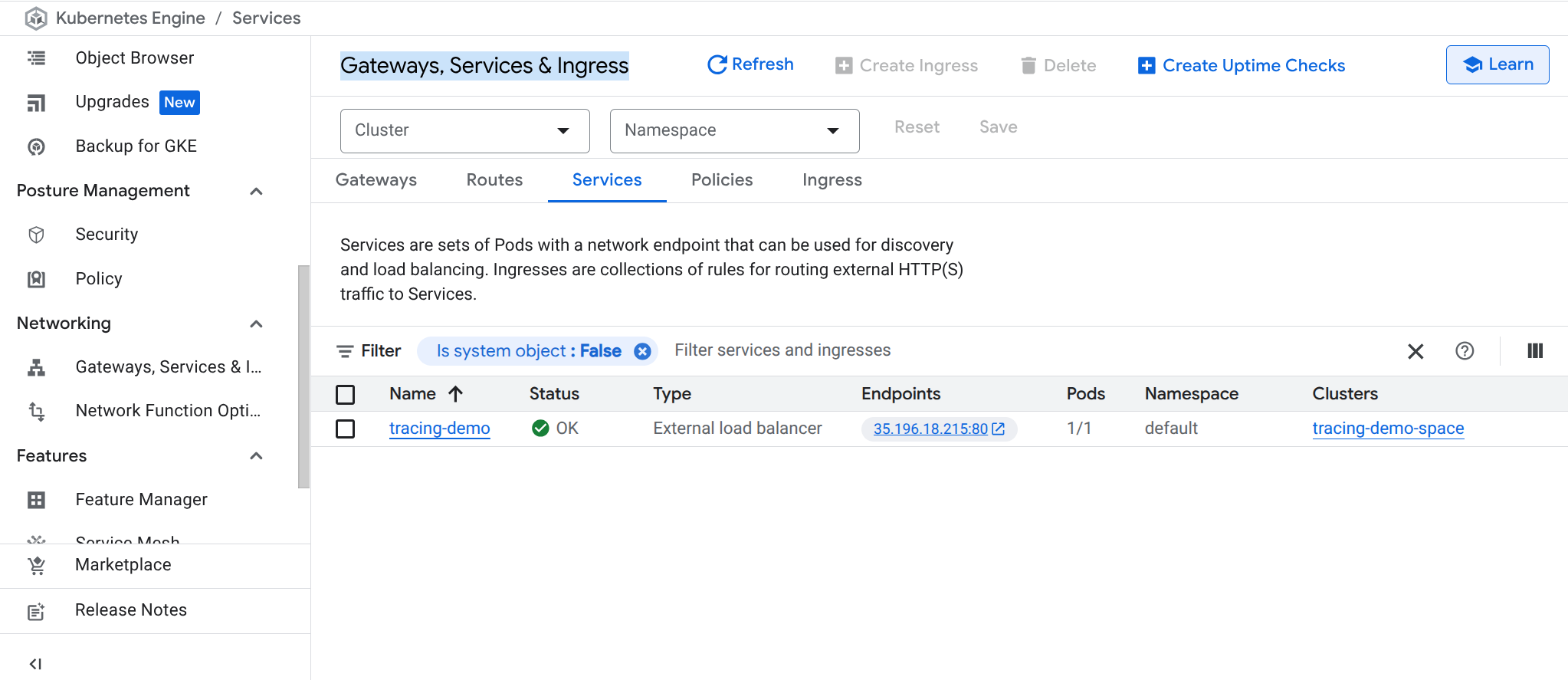Viewport: 1568px width, 680px height.
Task: Click the Release Notes icon
Action: (x=36, y=611)
